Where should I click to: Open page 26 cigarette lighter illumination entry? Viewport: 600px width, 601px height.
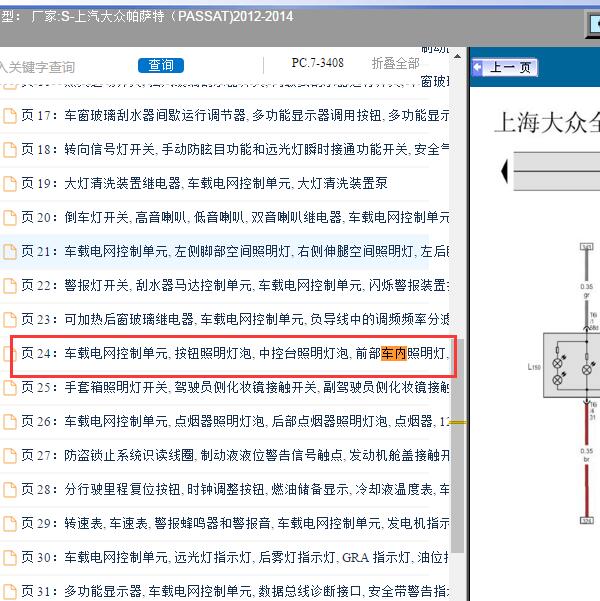pyautogui.click(x=235, y=421)
